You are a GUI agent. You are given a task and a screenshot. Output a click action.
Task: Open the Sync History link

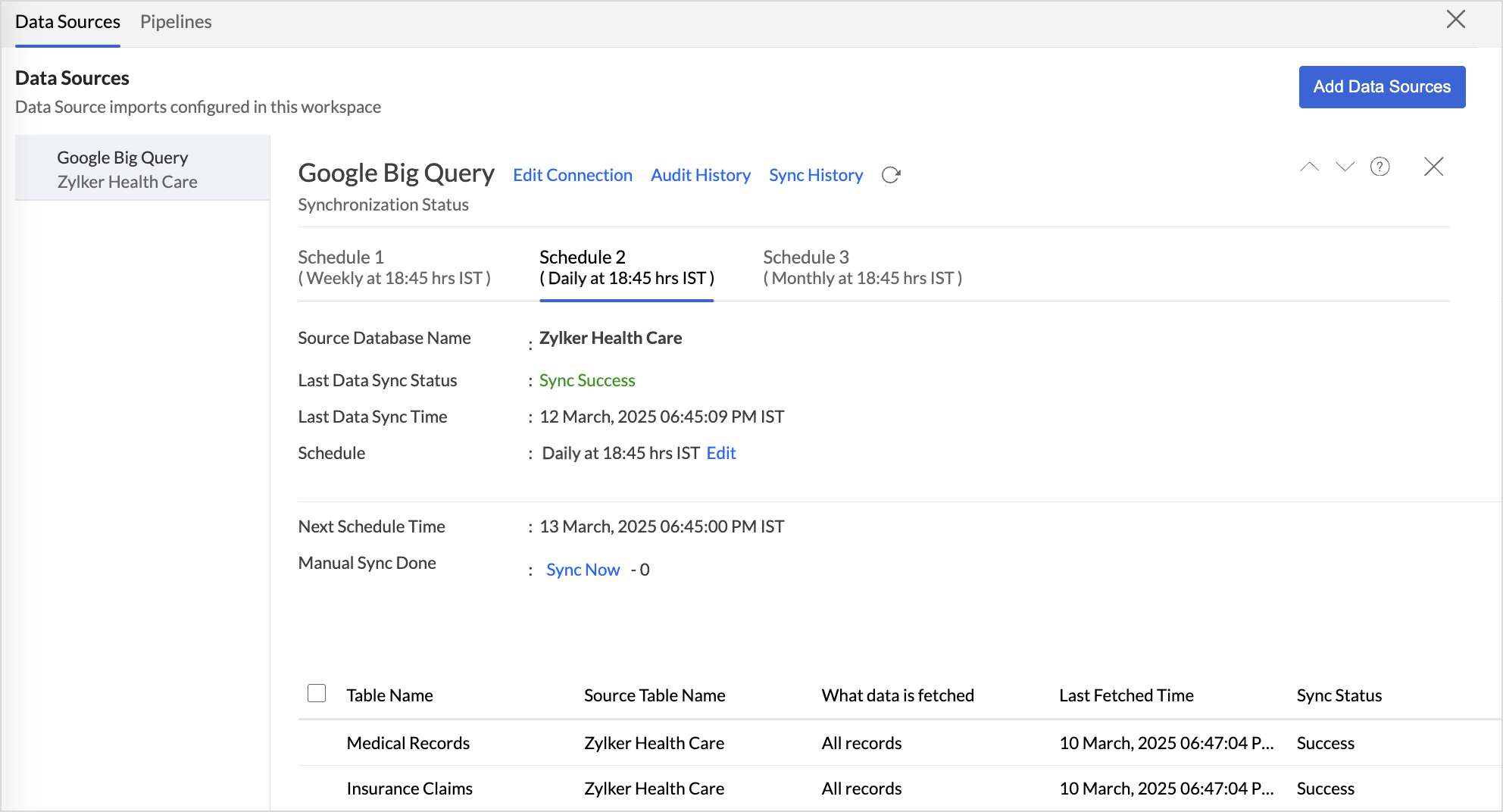click(816, 175)
